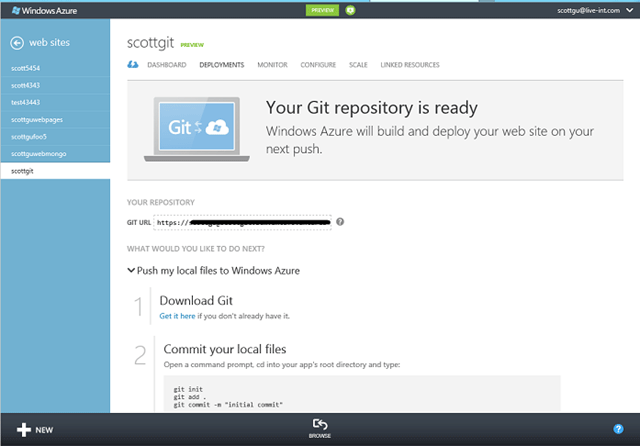Click the green PREVIEW label beside scottgit
The image size is (640, 446).
192,45
